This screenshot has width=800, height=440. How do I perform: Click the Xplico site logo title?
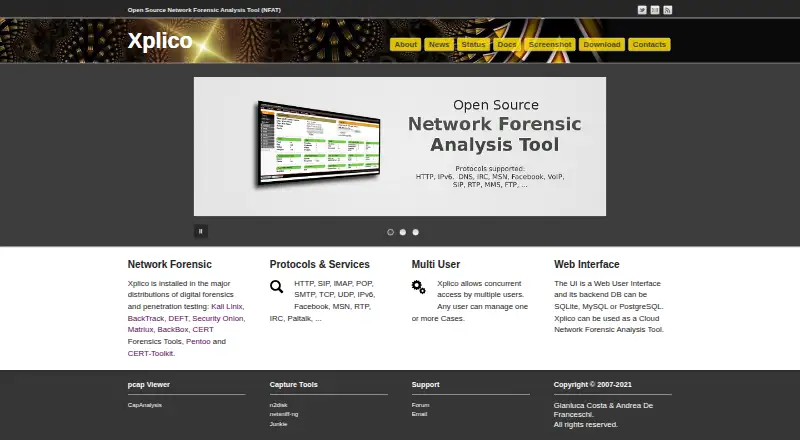(x=160, y=41)
